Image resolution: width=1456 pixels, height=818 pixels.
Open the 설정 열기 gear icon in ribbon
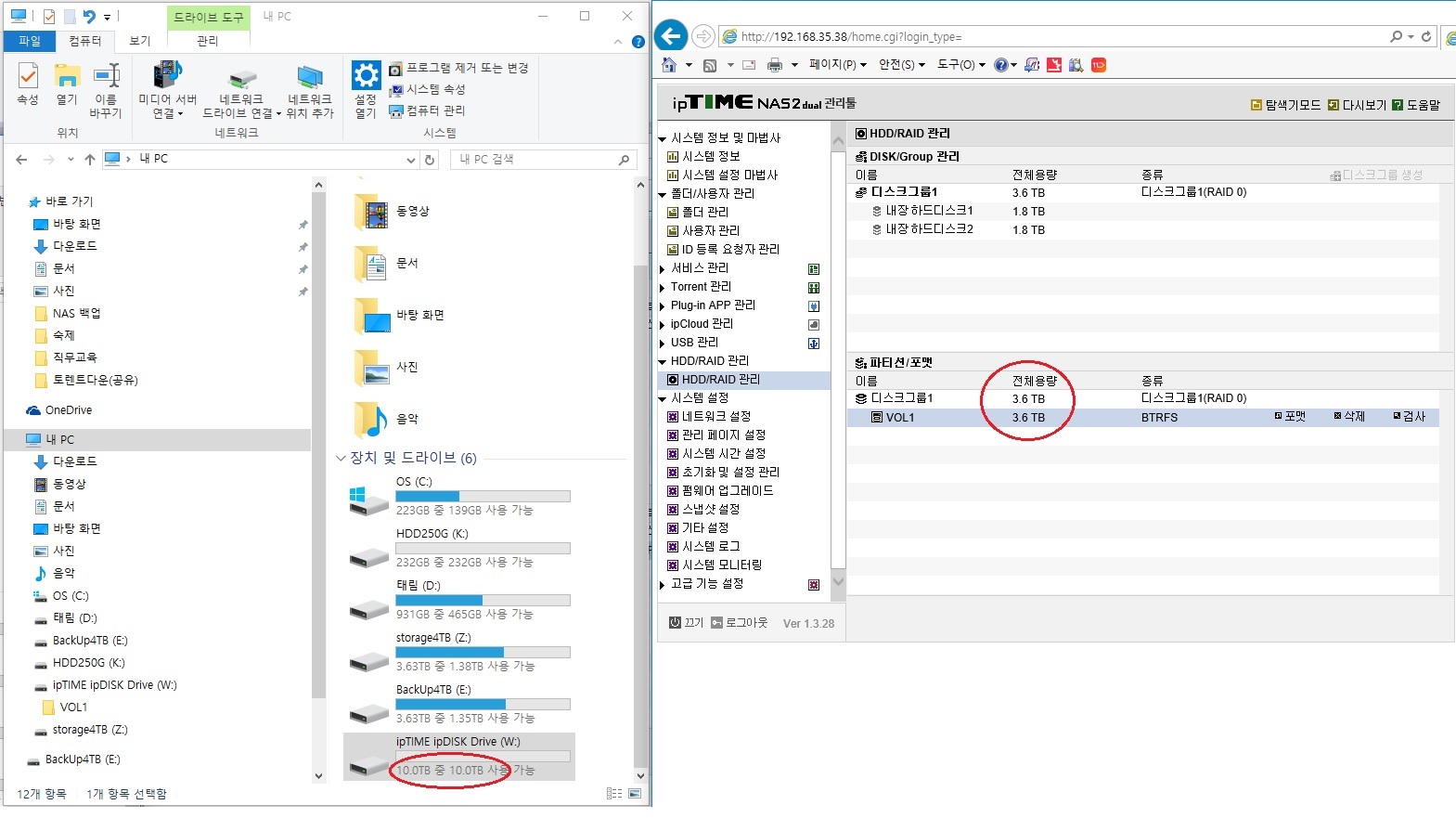pos(366,75)
